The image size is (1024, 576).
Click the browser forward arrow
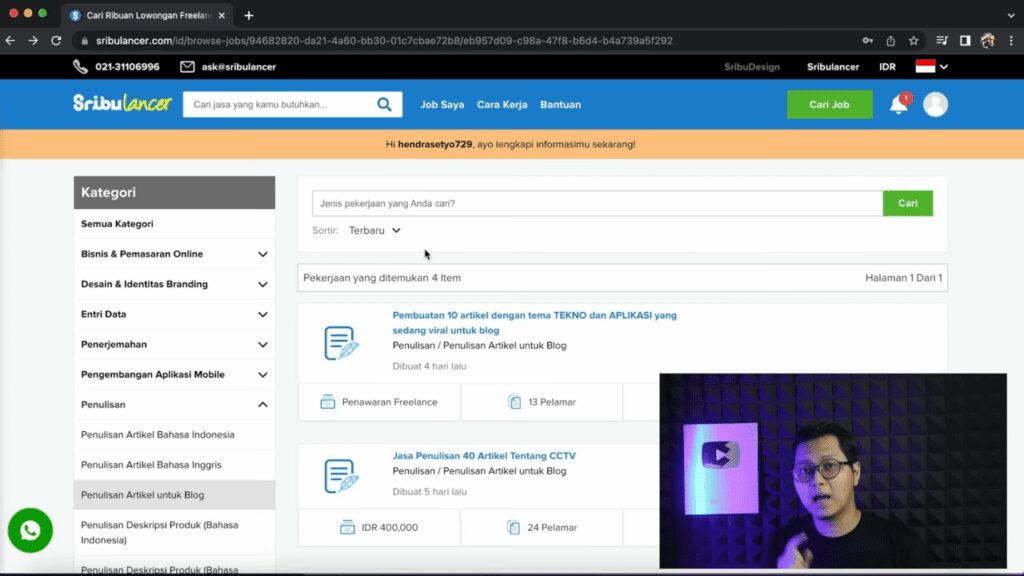coord(33,40)
